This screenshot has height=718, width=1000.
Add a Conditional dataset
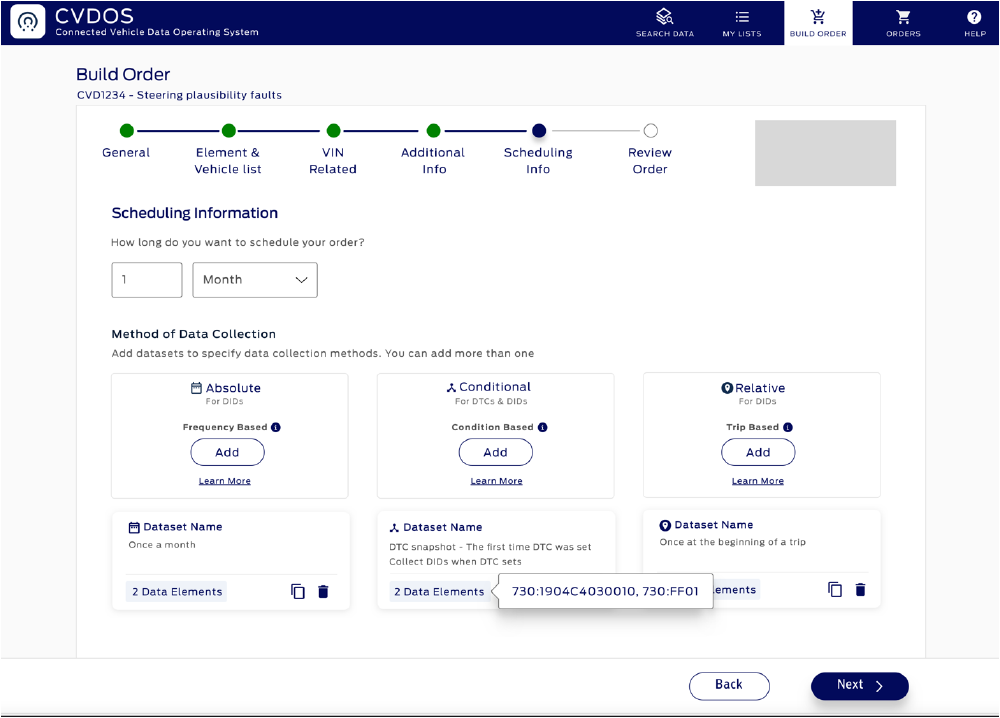point(496,453)
